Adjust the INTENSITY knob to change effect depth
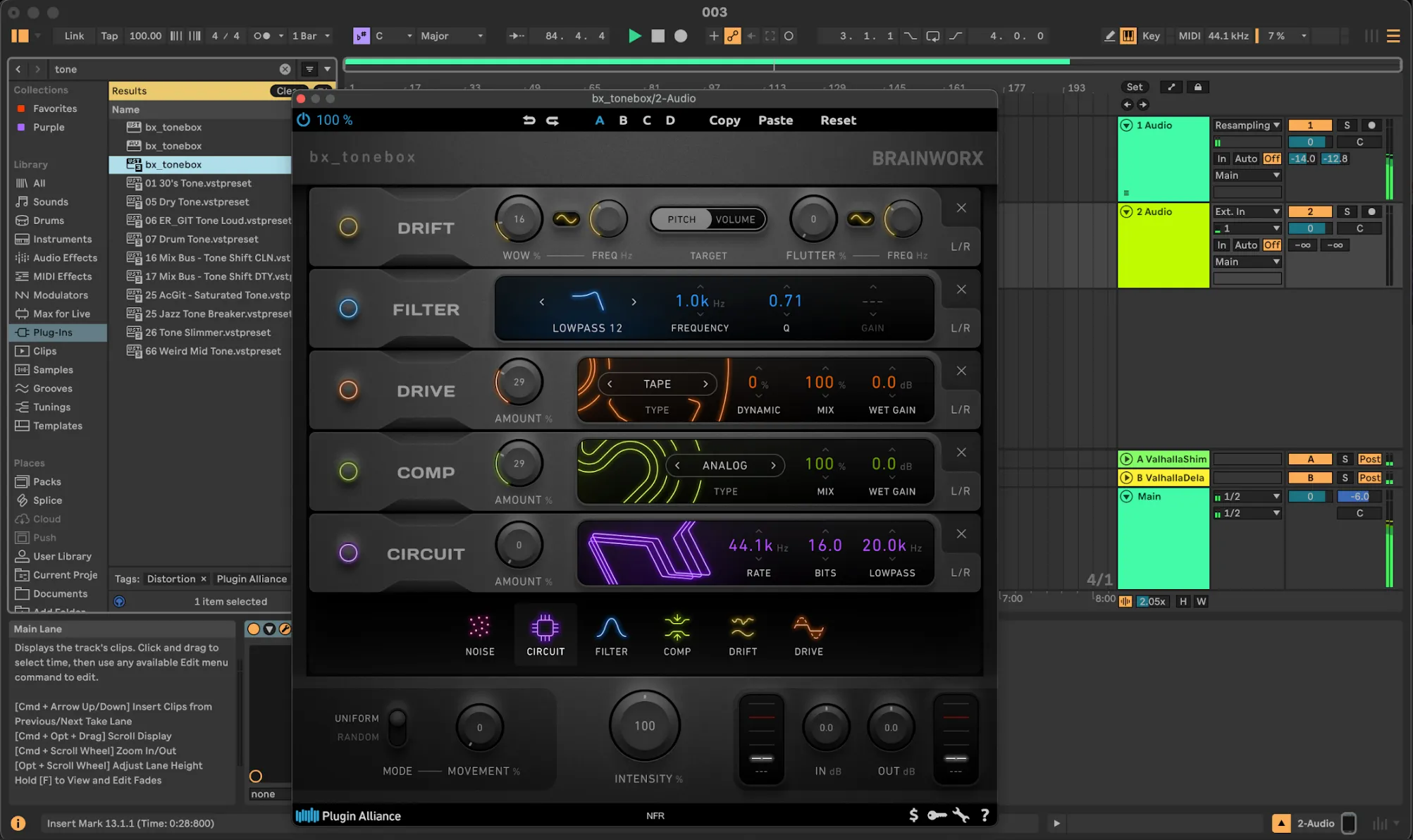This screenshot has width=1413, height=840. (643, 725)
